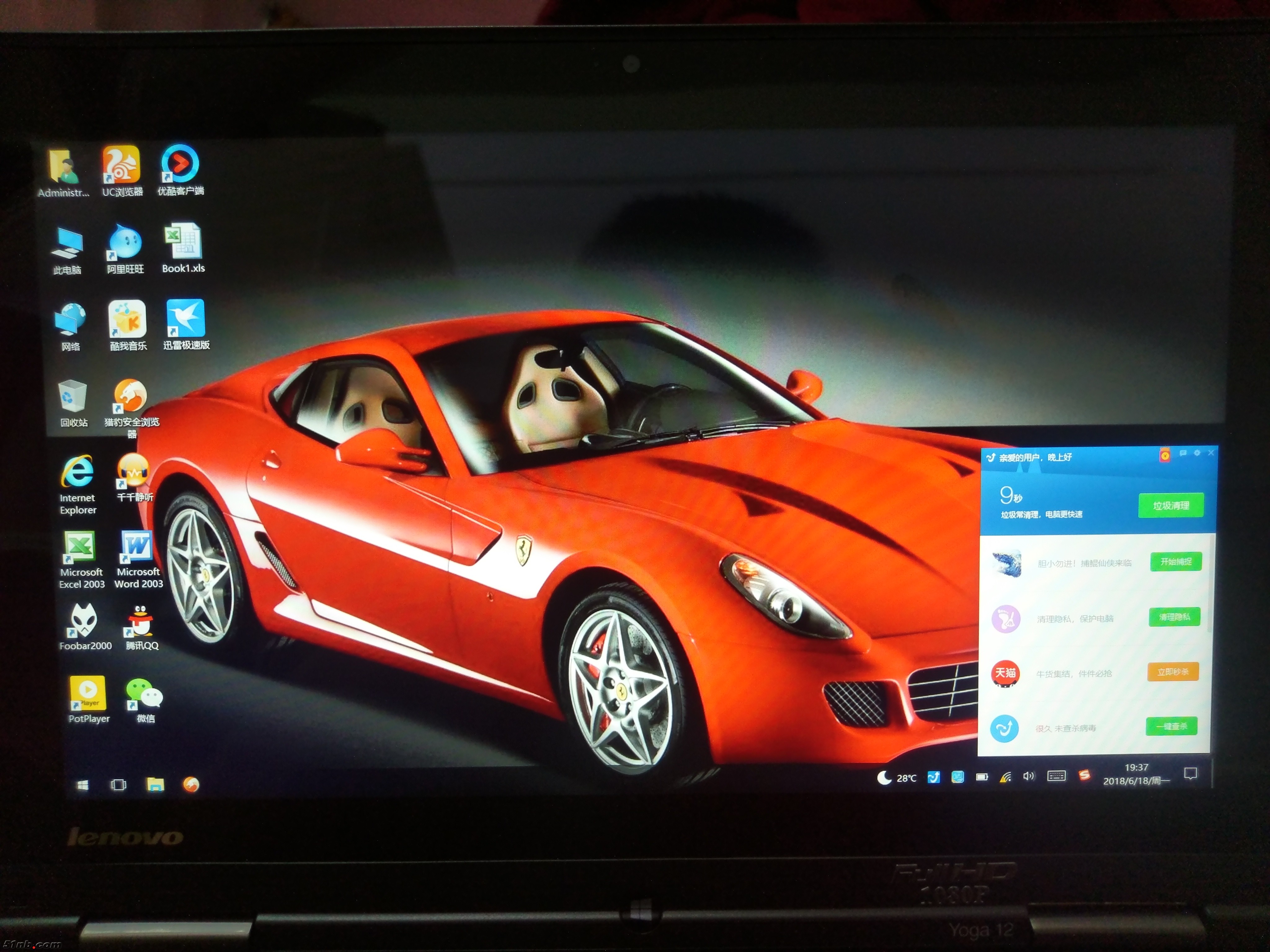Select the 优酷客户端 desktop icon
The width and height of the screenshot is (1270, 952).
[180, 164]
